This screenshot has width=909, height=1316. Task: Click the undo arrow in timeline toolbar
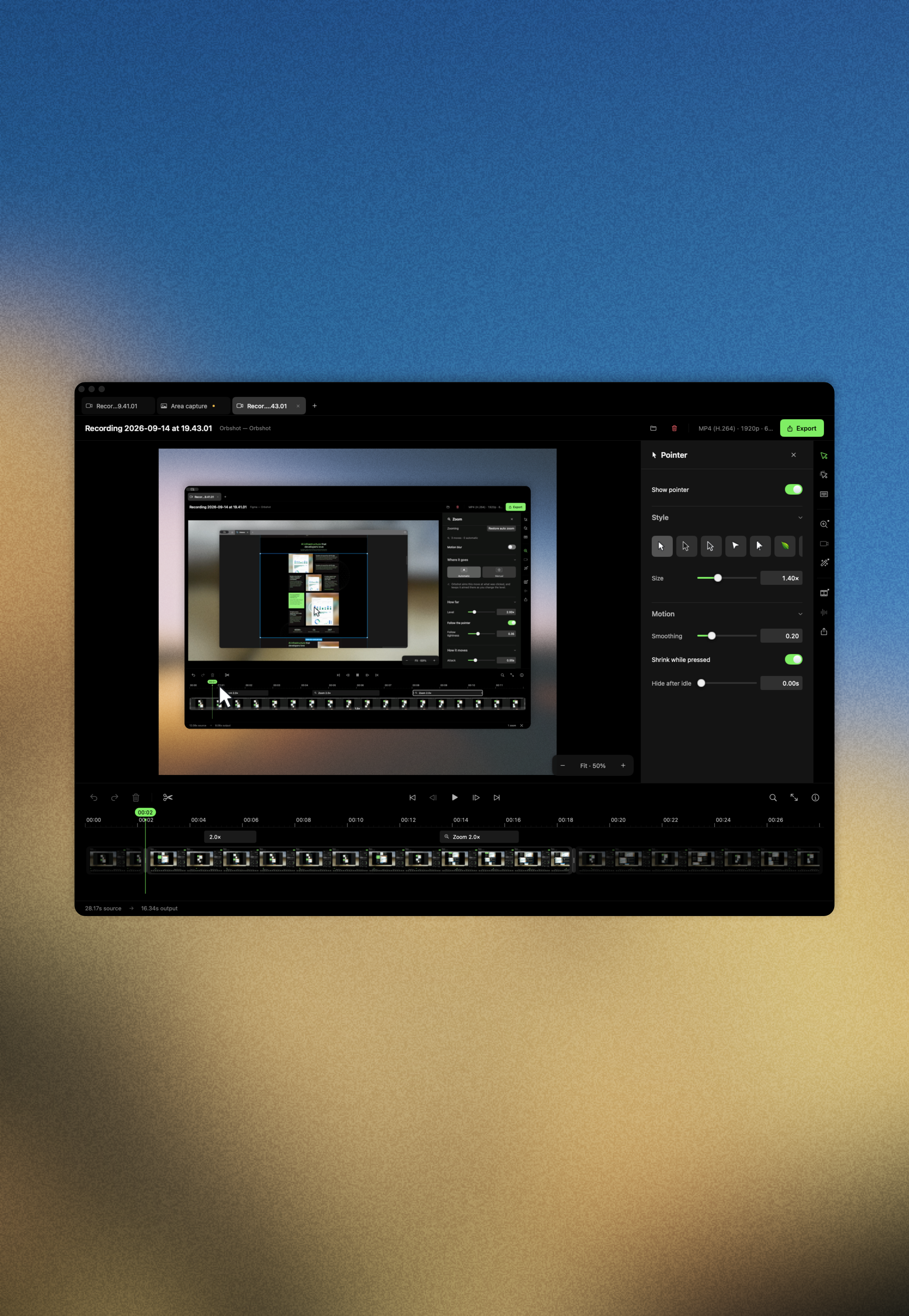pos(94,798)
